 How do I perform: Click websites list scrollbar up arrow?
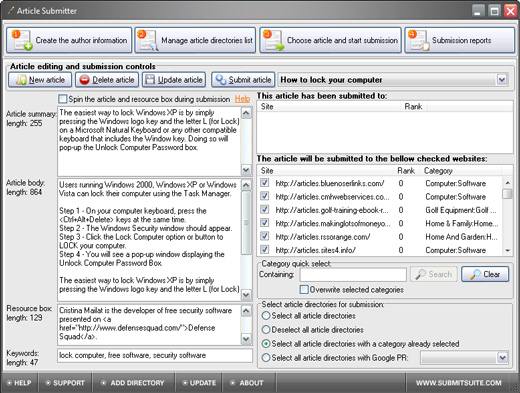507,183
